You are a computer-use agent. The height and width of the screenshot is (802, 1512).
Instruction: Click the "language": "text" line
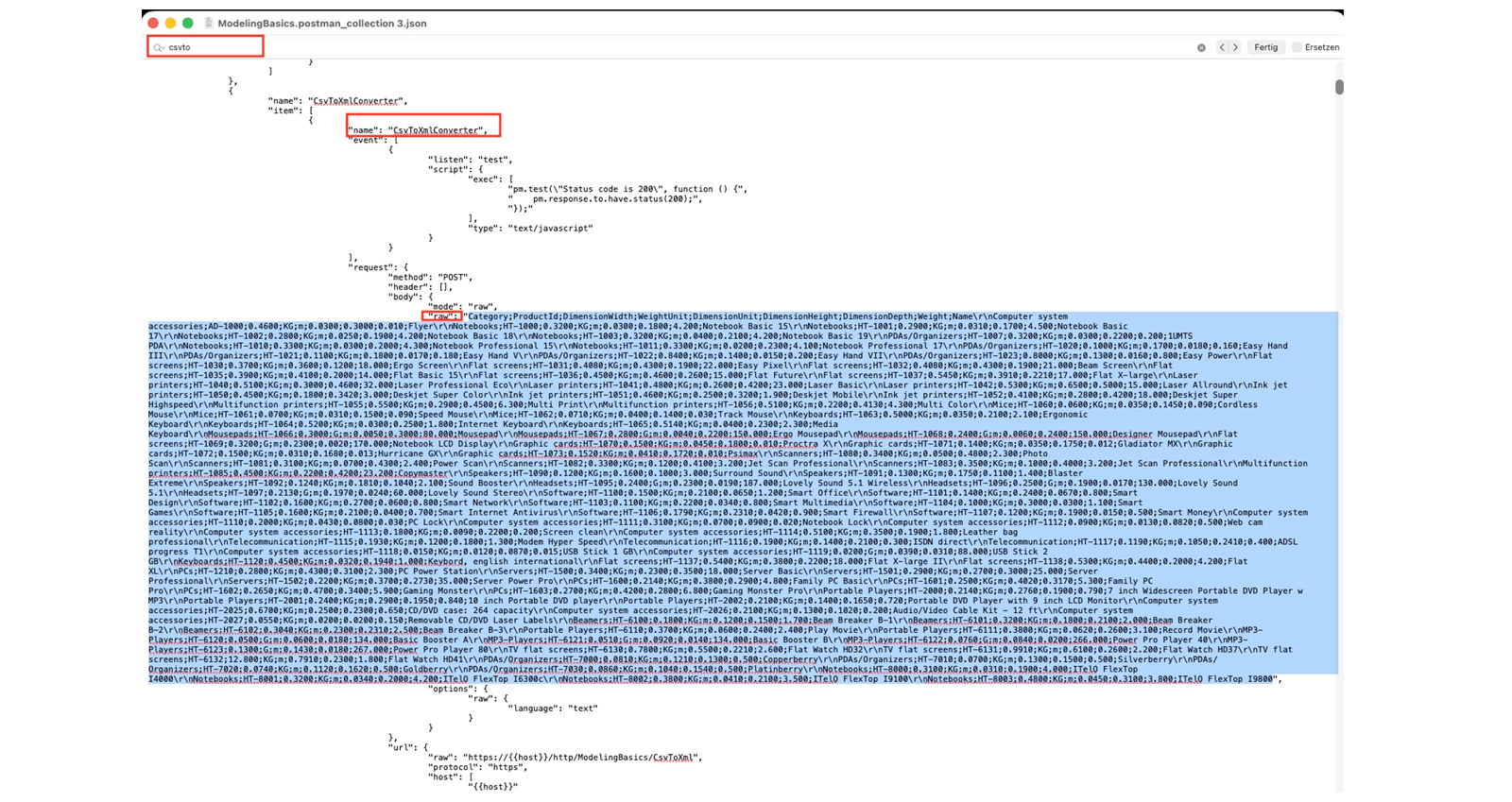pyautogui.click(x=553, y=708)
